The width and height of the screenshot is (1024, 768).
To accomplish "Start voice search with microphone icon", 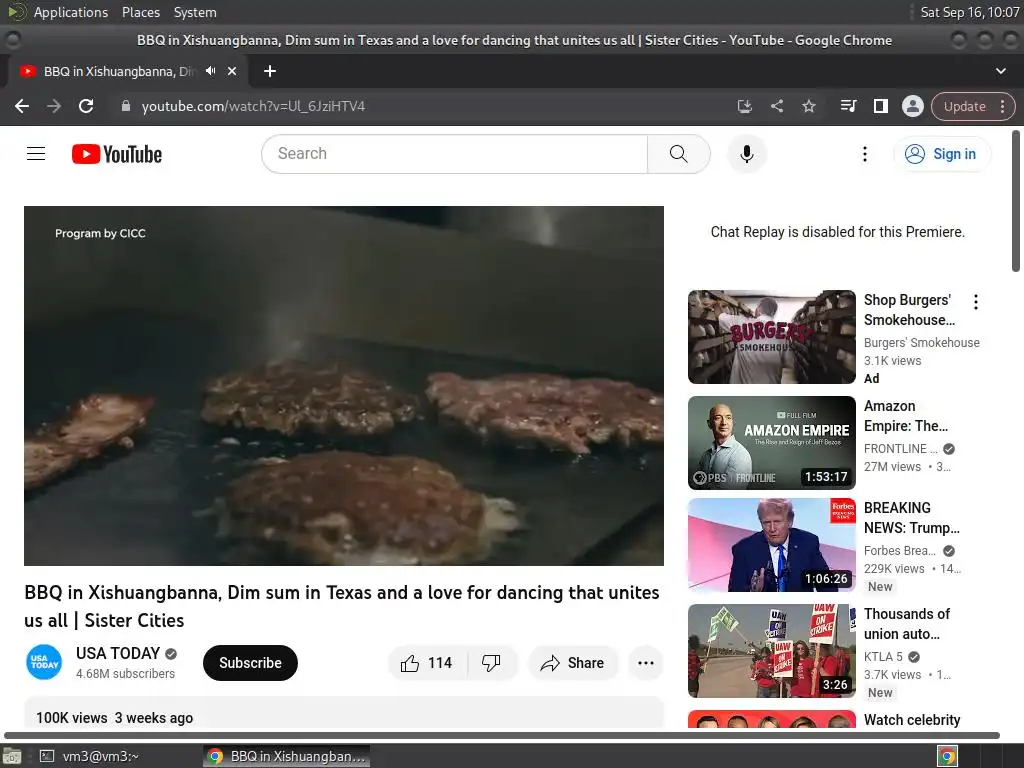I will (746, 154).
